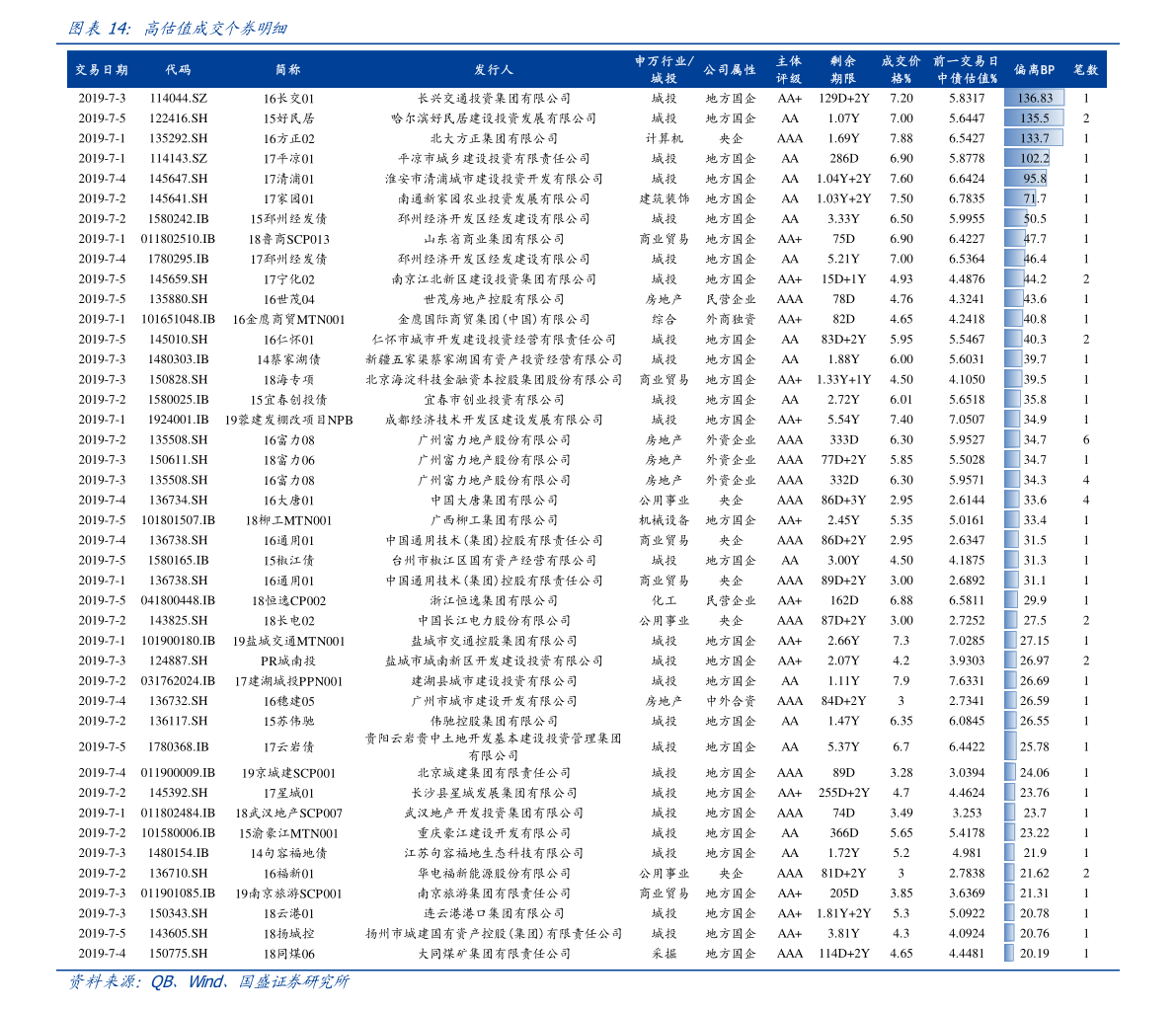Click the chart title '图表 14: 高估值成交个券明细'
This screenshot has height=1011, width=1176.
point(178,29)
